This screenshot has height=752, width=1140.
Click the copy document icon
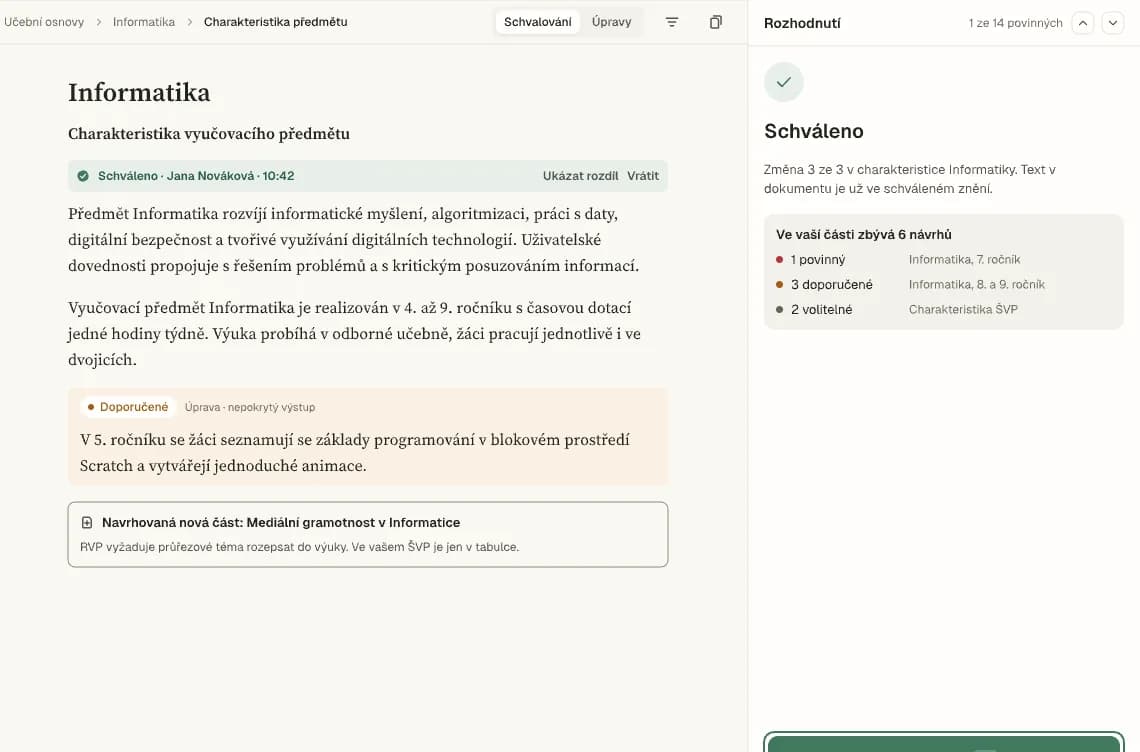(x=715, y=23)
